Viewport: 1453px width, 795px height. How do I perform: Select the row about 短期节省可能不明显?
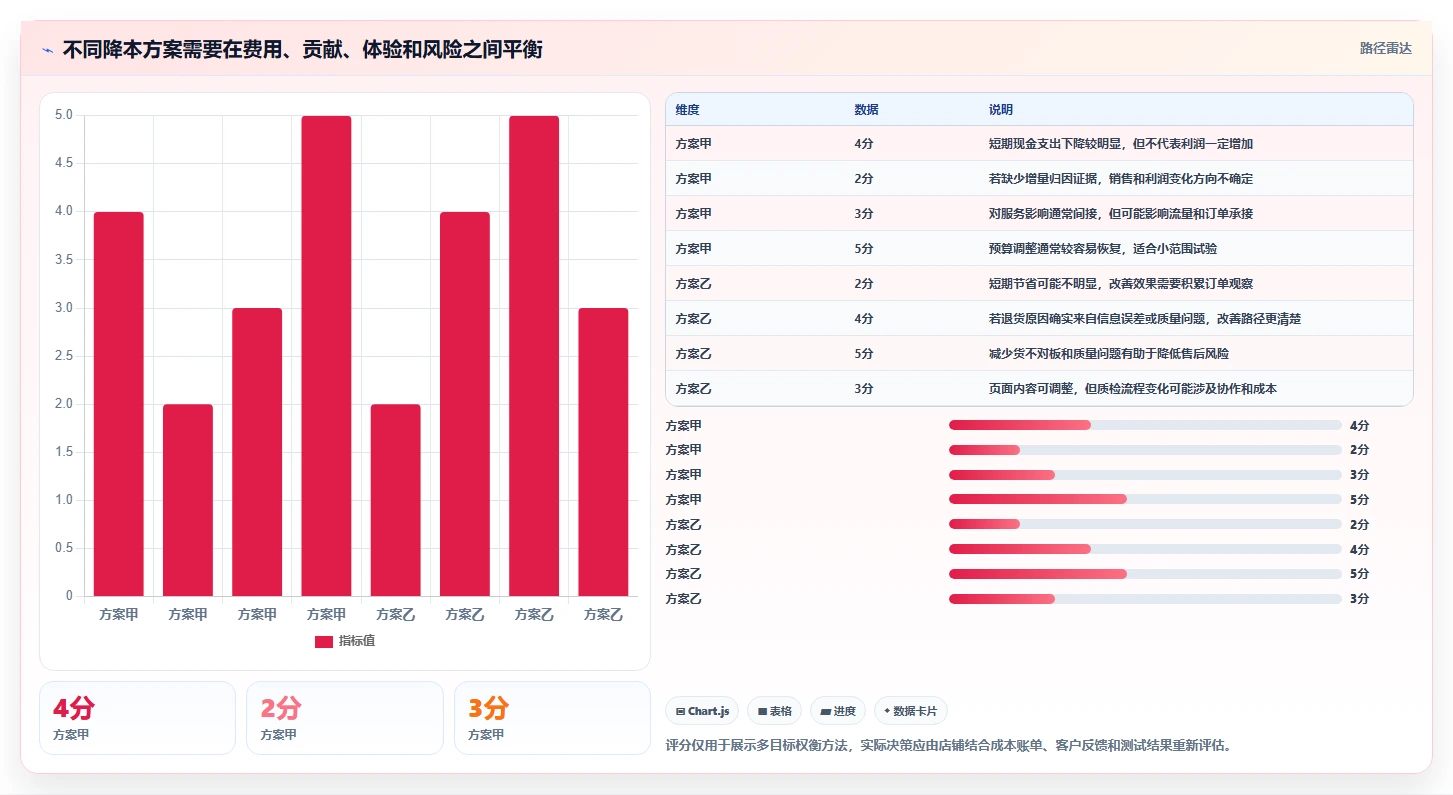(x=1039, y=284)
